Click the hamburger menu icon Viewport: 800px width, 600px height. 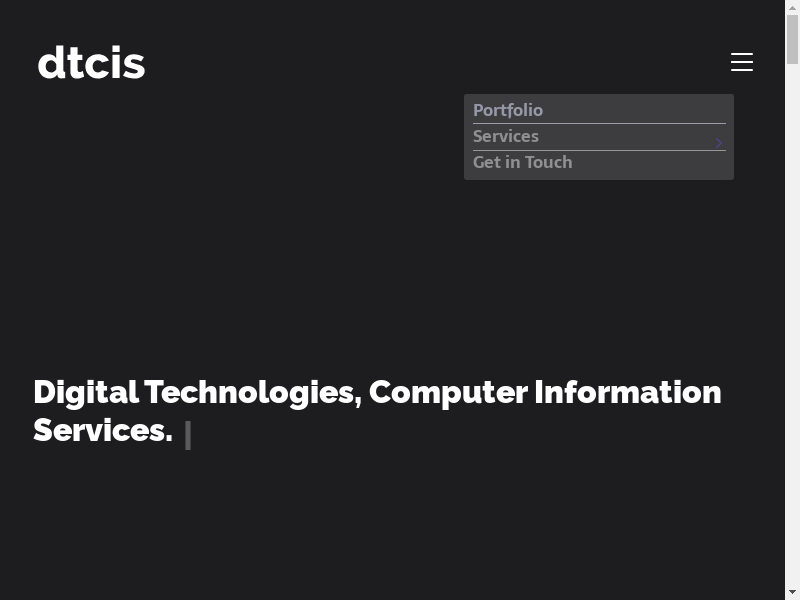coord(742,62)
